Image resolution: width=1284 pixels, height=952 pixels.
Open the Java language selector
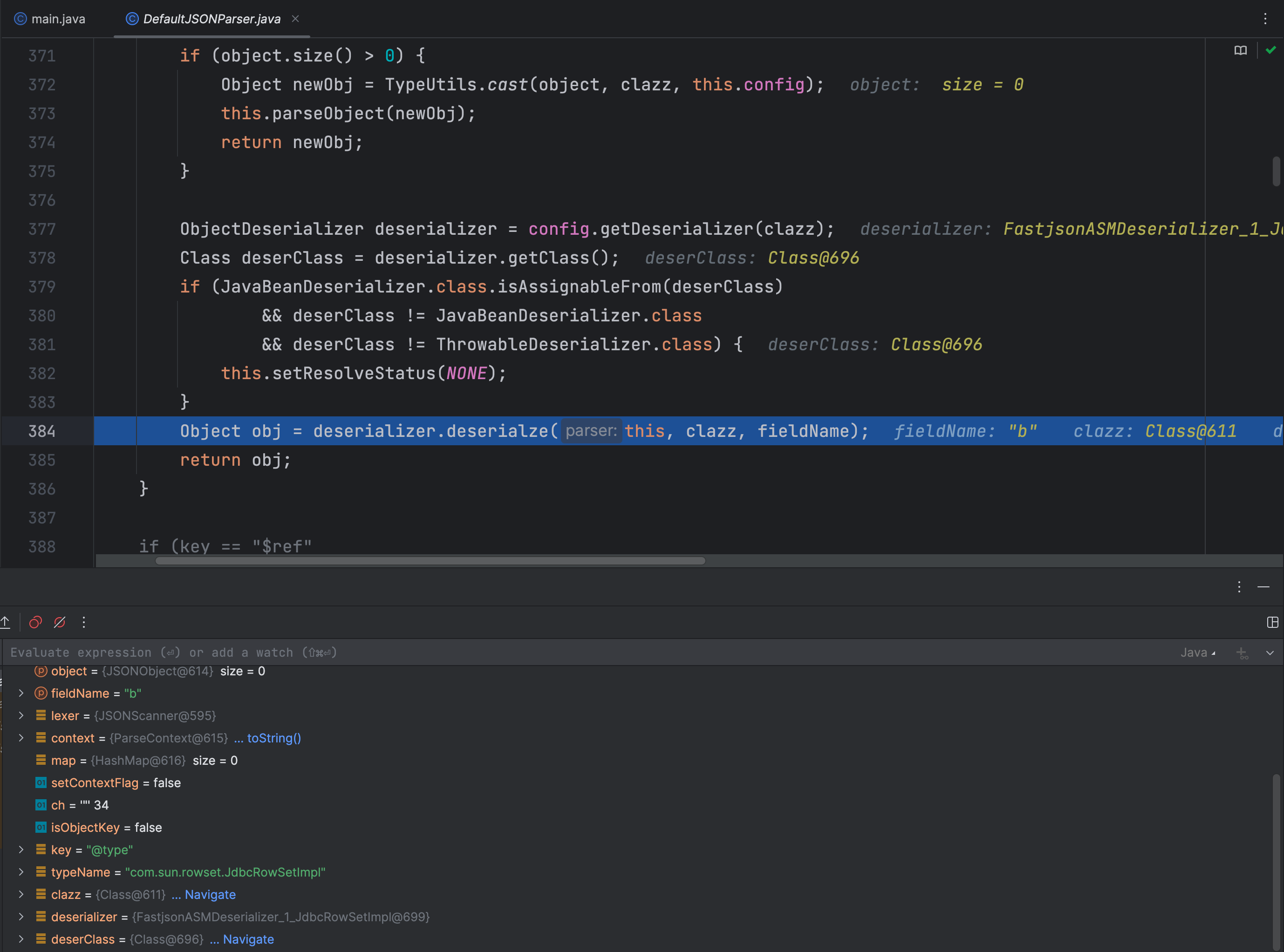1197,653
